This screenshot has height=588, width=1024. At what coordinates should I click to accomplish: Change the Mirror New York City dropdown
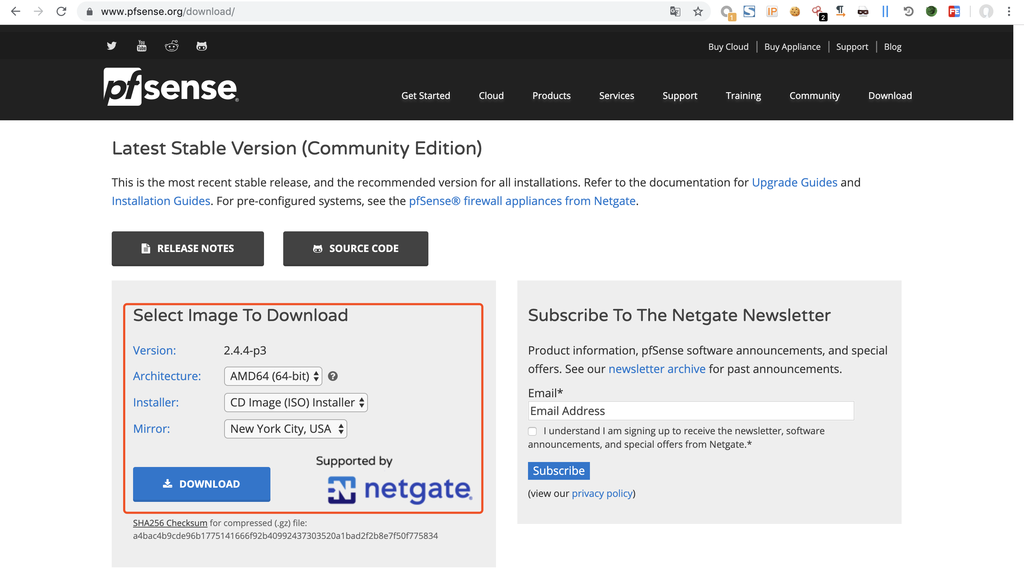point(286,429)
